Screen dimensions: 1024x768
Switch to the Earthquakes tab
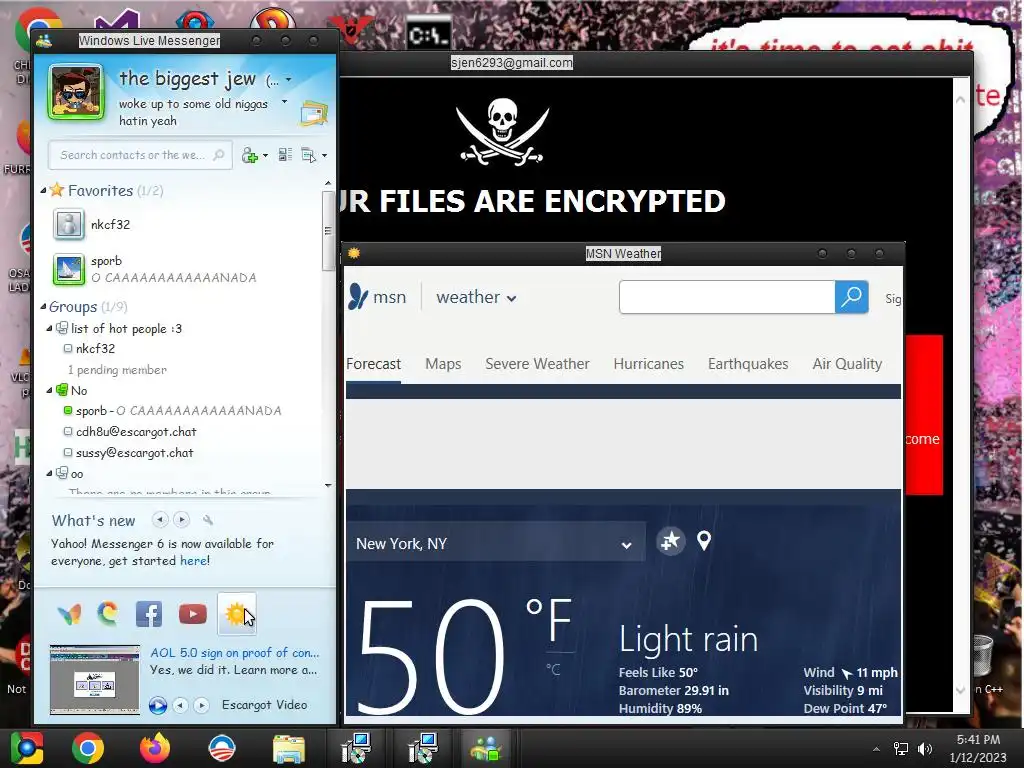748,364
